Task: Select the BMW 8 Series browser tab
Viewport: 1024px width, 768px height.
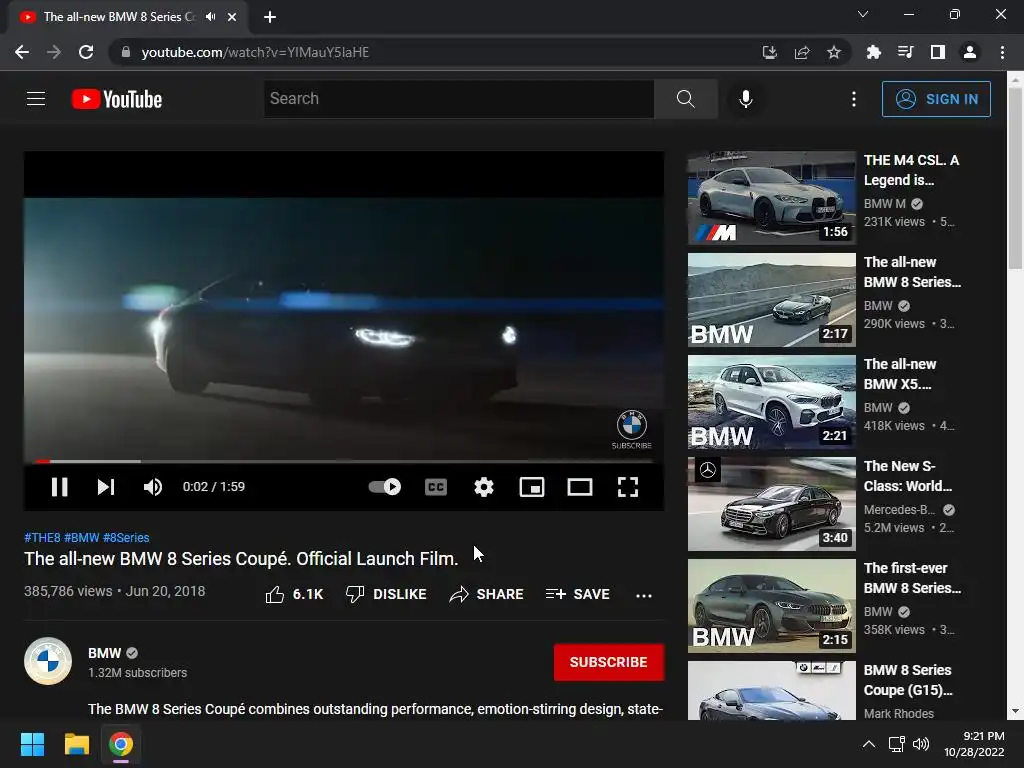Action: (x=128, y=17)
